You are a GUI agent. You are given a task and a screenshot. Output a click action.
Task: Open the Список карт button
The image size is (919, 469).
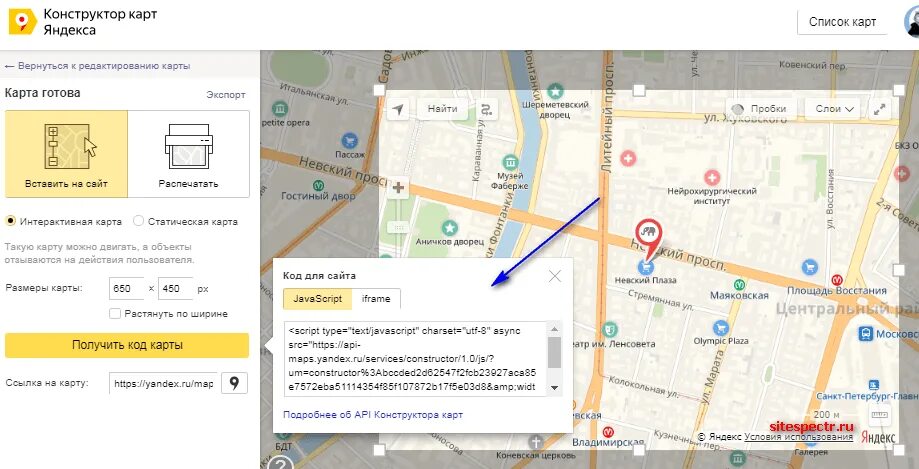pos(842,22)
